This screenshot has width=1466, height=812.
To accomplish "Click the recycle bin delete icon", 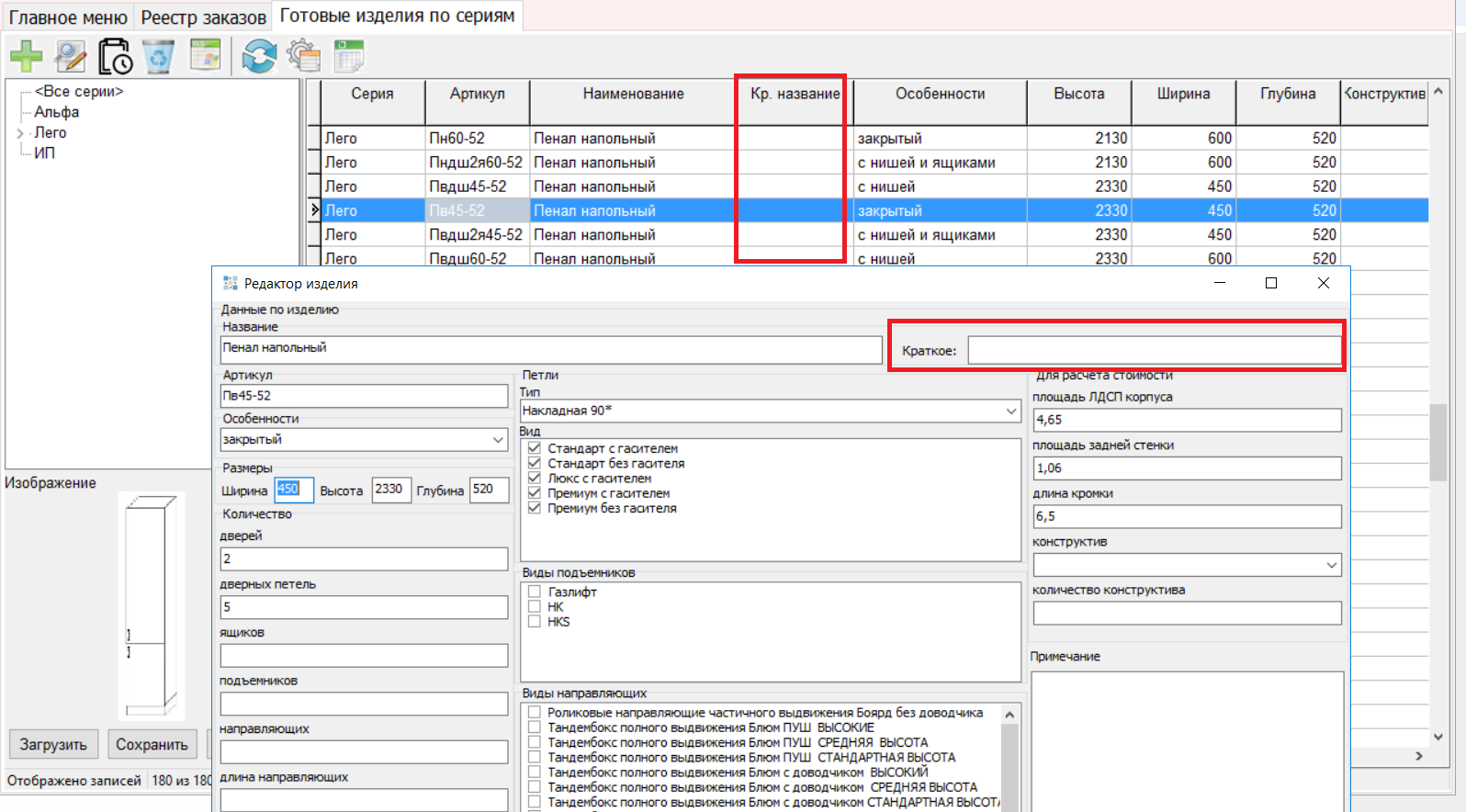I will pyautogui.click(x=159, y=57).
